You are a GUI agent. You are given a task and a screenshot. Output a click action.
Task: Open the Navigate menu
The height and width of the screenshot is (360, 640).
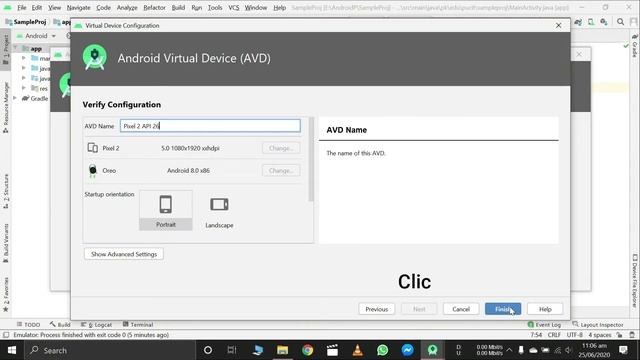point(78,7)
